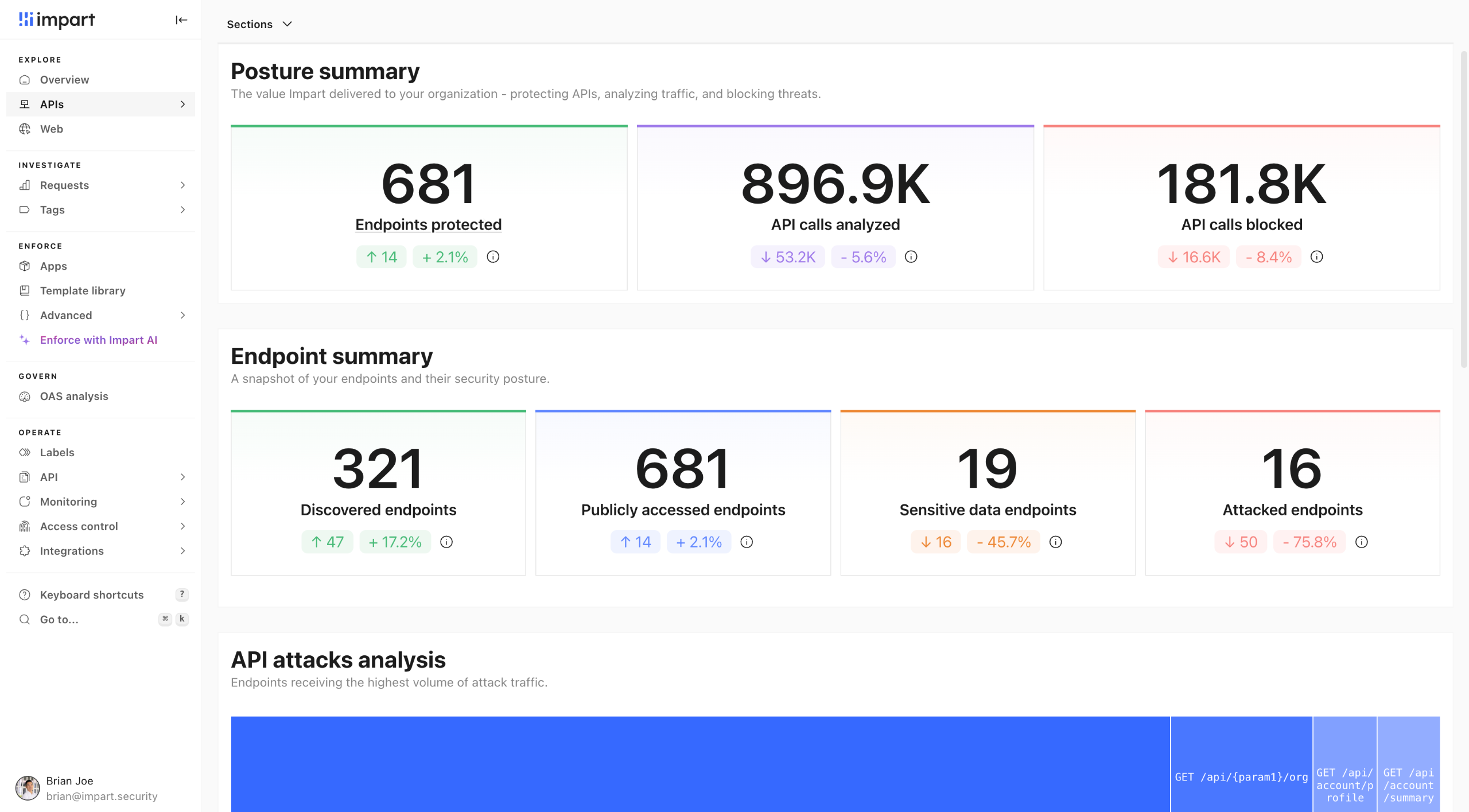Click info icon under API calls analyzed

(911, 257)
